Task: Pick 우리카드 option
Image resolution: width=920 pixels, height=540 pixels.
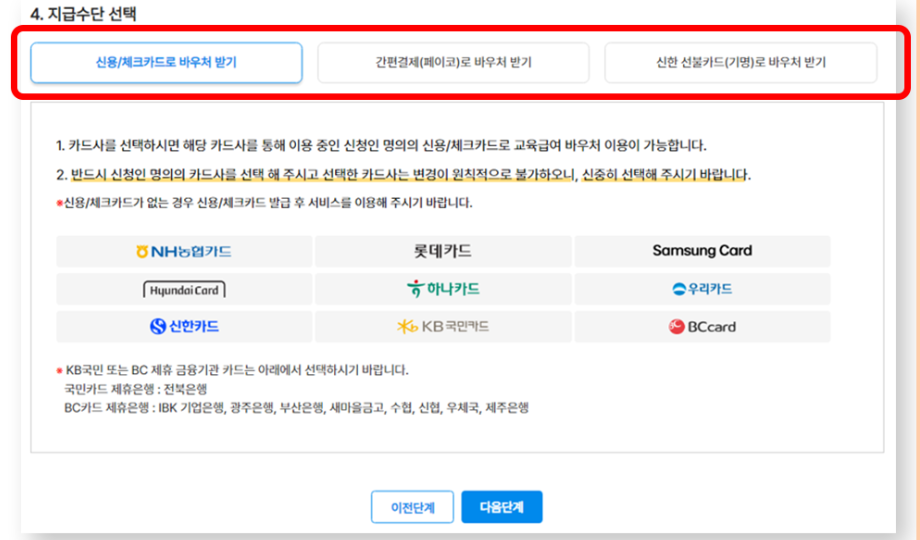Action: 702,289
